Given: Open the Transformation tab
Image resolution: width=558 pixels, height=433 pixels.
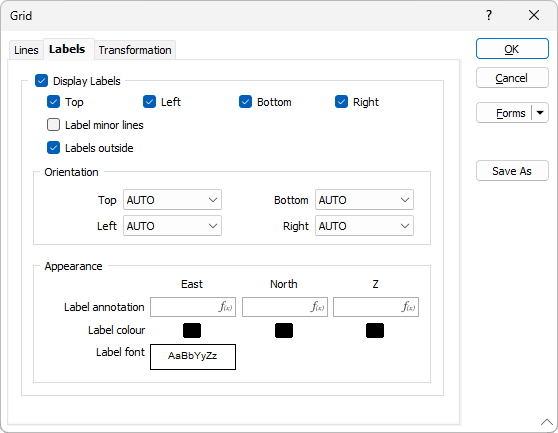Looking at the screenshot, I should click(x=135, y=50).
